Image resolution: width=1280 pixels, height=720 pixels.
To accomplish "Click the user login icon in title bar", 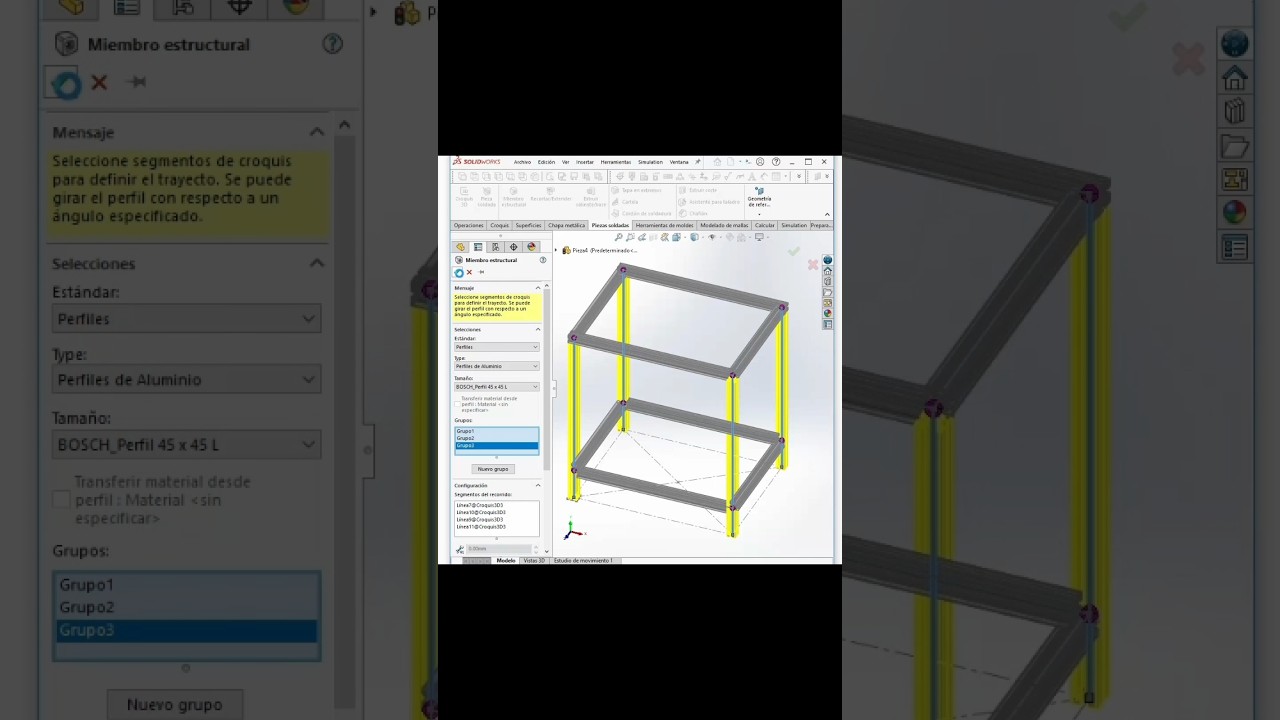I will coord(760,162).
